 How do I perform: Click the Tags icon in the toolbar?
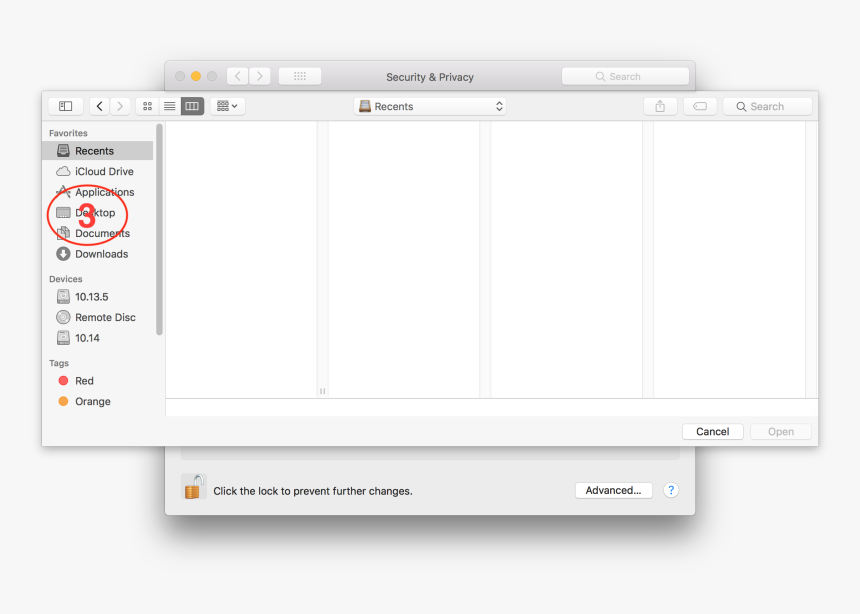[x=700, y=105]
